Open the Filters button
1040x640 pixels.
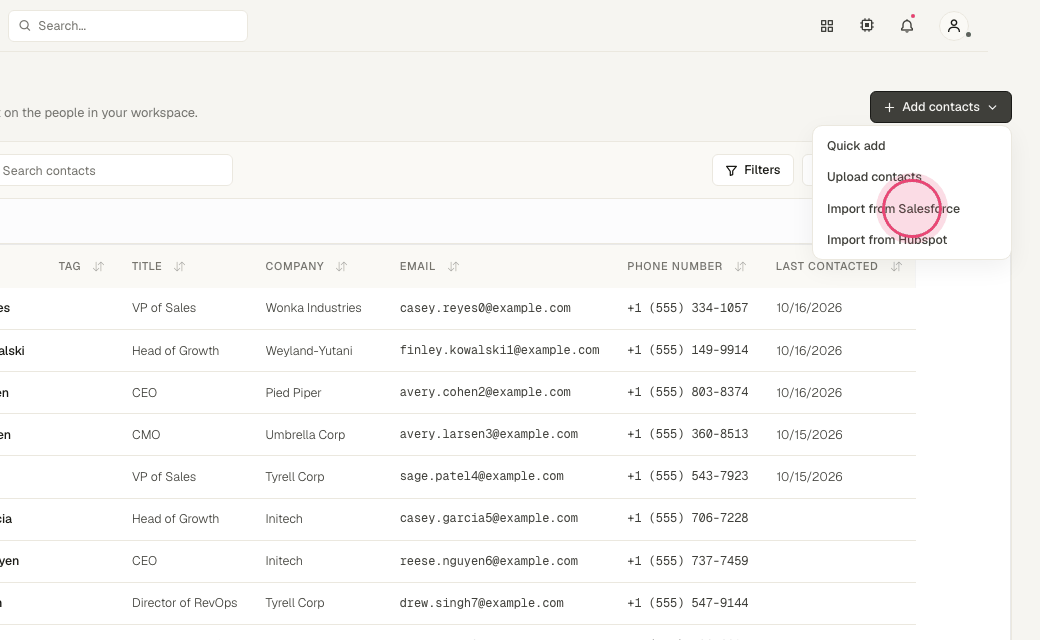(753, 170)
